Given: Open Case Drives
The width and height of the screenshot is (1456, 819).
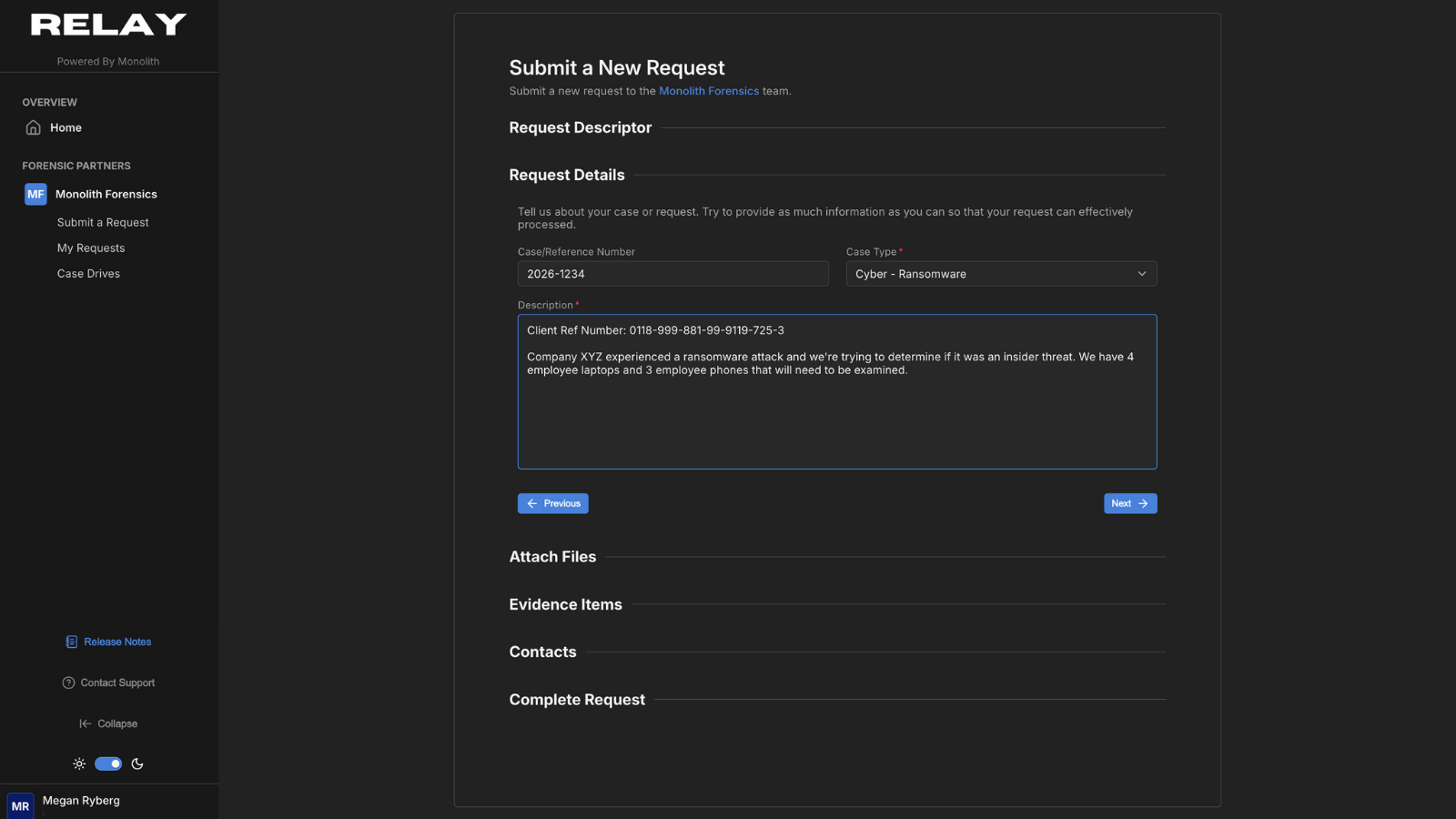Looking at the screenshot, I should [x=88, y=273].
